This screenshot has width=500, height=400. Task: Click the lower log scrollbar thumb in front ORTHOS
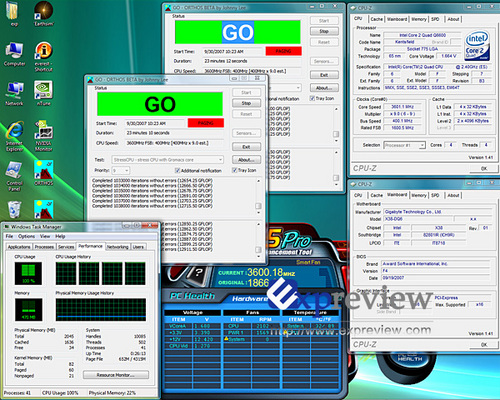258,249
